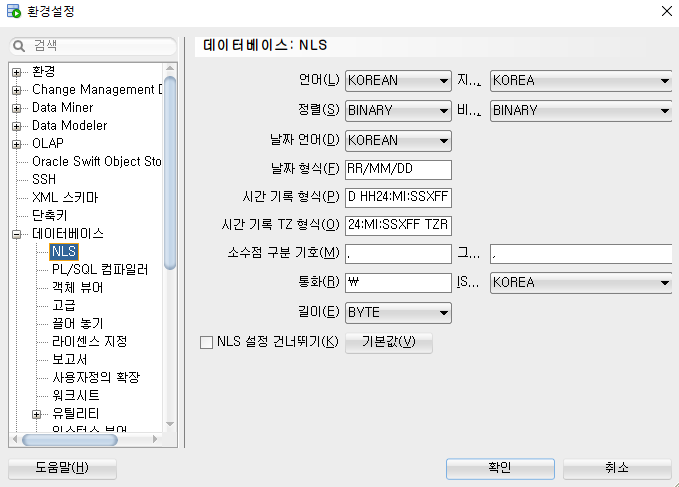679x487 pixels.
Task: Click the 취소 button
Action: point(617,469)
